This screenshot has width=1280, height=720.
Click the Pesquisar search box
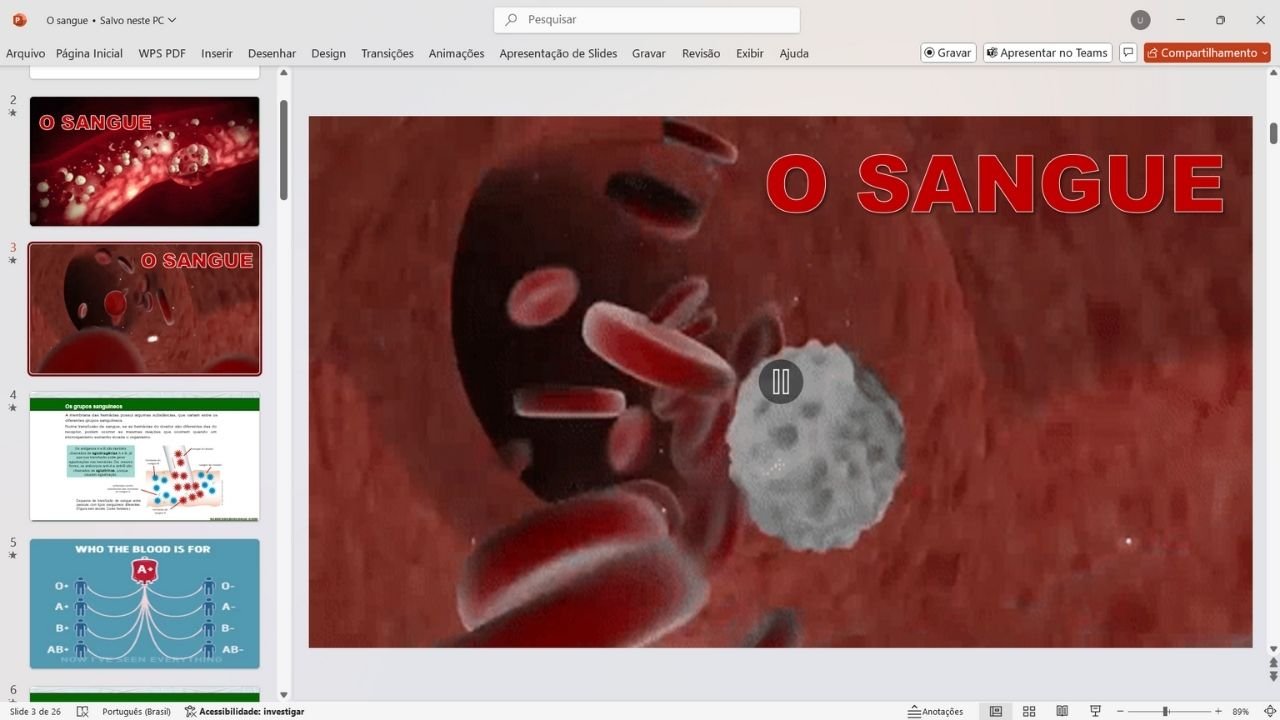647,20
